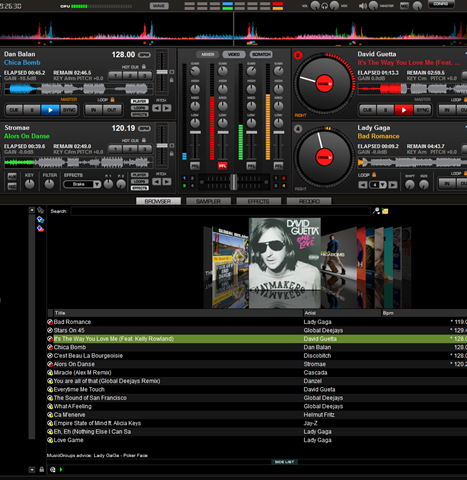Open the RECORD tab

(x=309, y=201)
